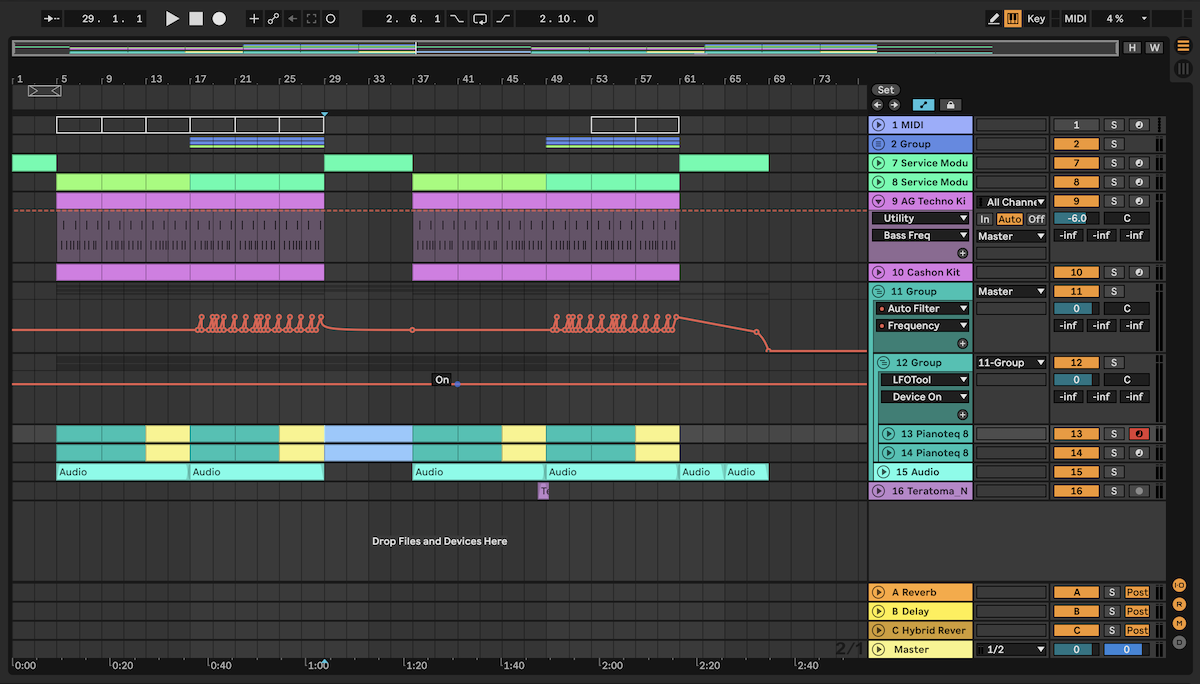Toggle the computer MIDI keyboard icon
Screen dimensions: 1200x684
(x=1013, y=18)
